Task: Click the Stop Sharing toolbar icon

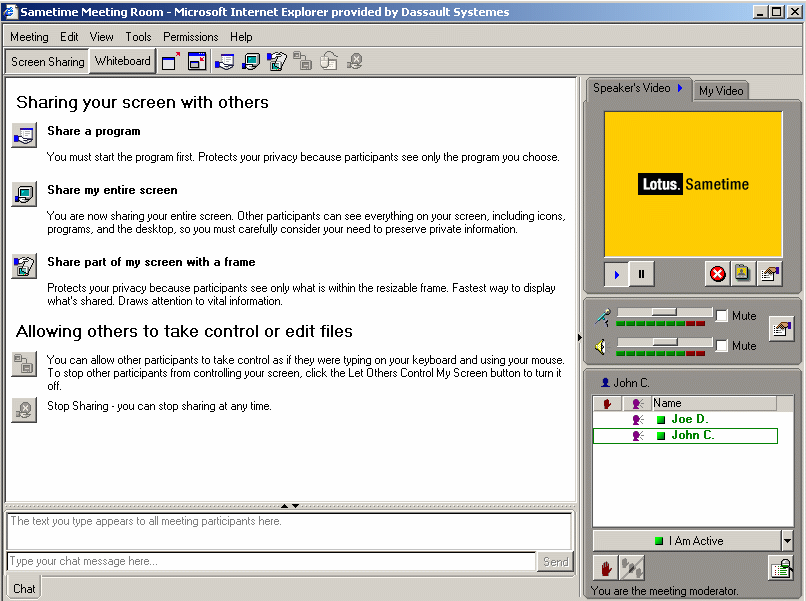Action: click(355, 61)
